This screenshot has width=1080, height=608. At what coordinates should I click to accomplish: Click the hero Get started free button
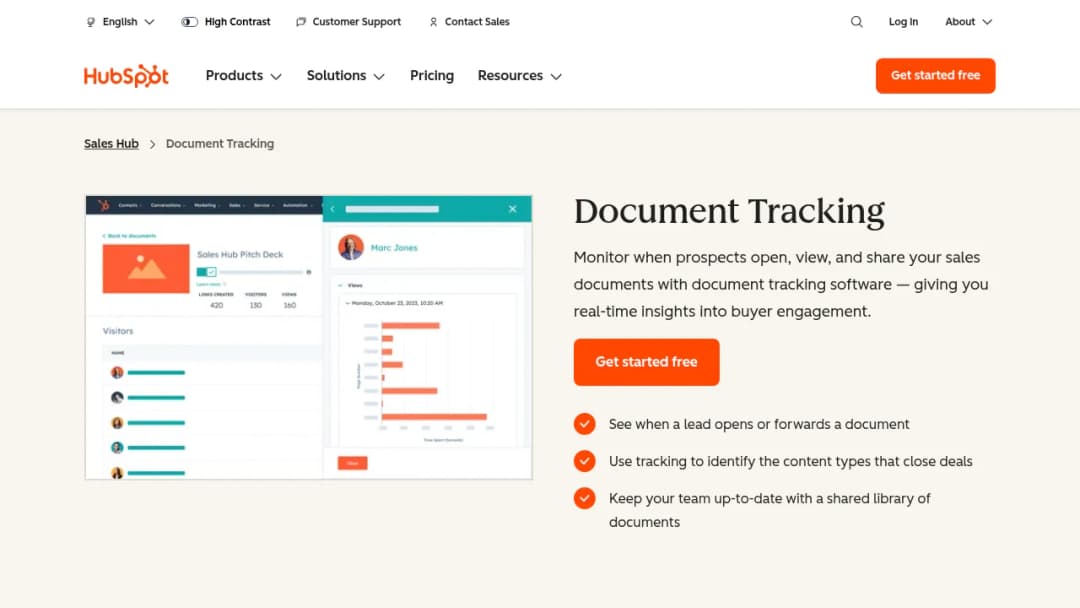coord(646,362)
